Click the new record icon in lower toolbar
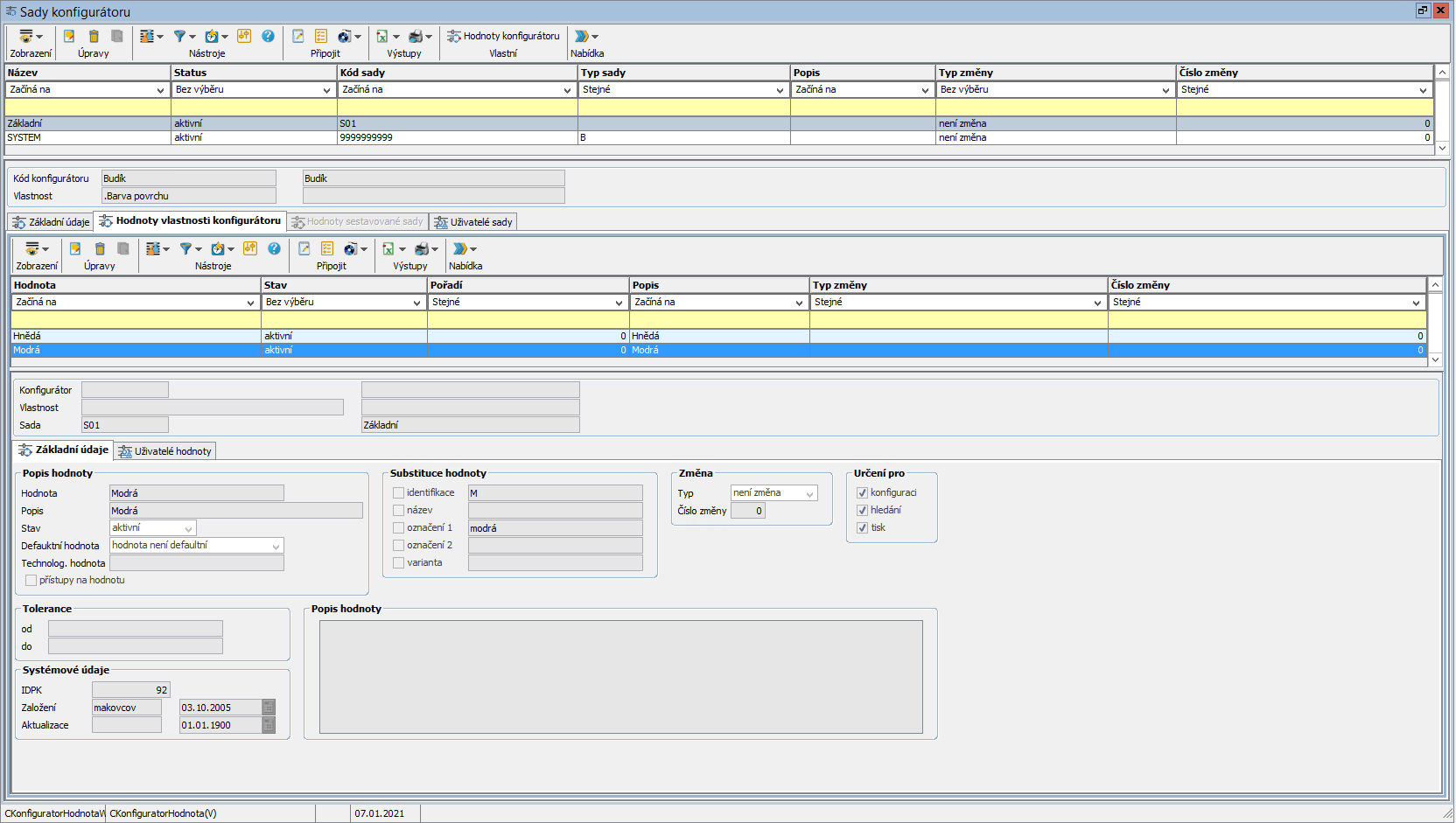This screenshot has width=1456, height=823. 75,248
